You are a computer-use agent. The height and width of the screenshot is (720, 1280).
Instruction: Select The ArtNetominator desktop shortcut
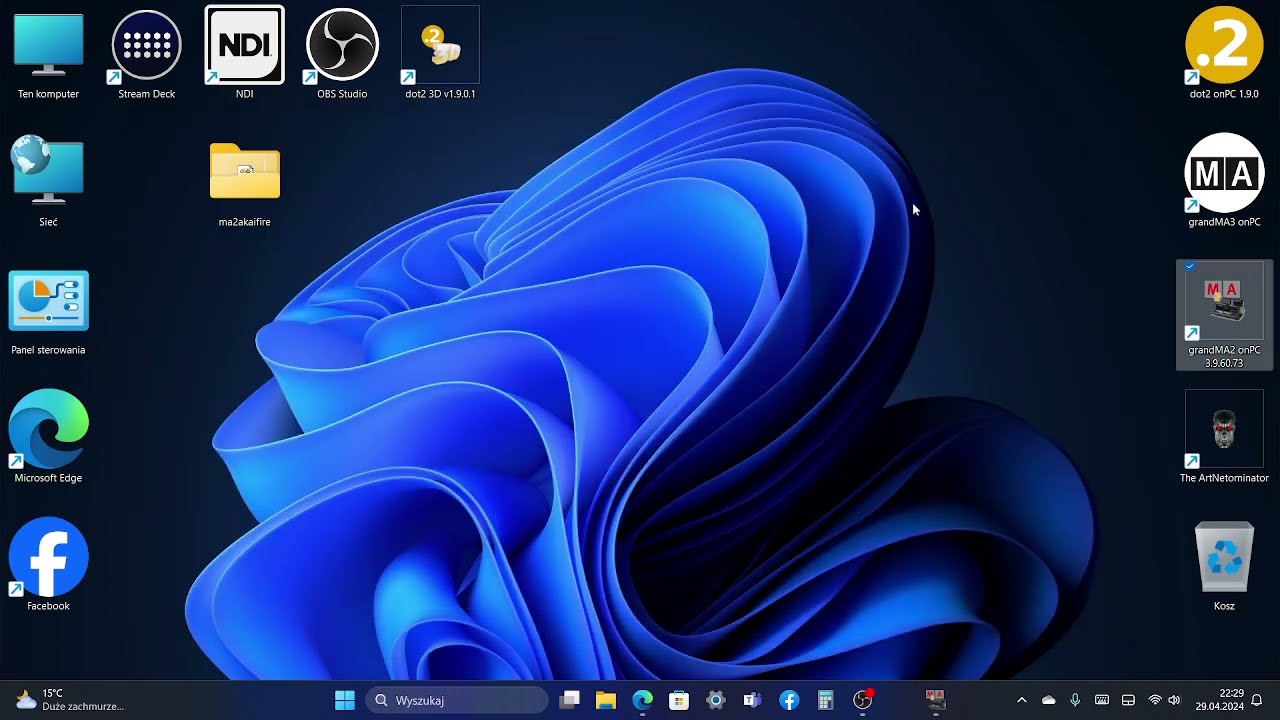point(1224,438)
